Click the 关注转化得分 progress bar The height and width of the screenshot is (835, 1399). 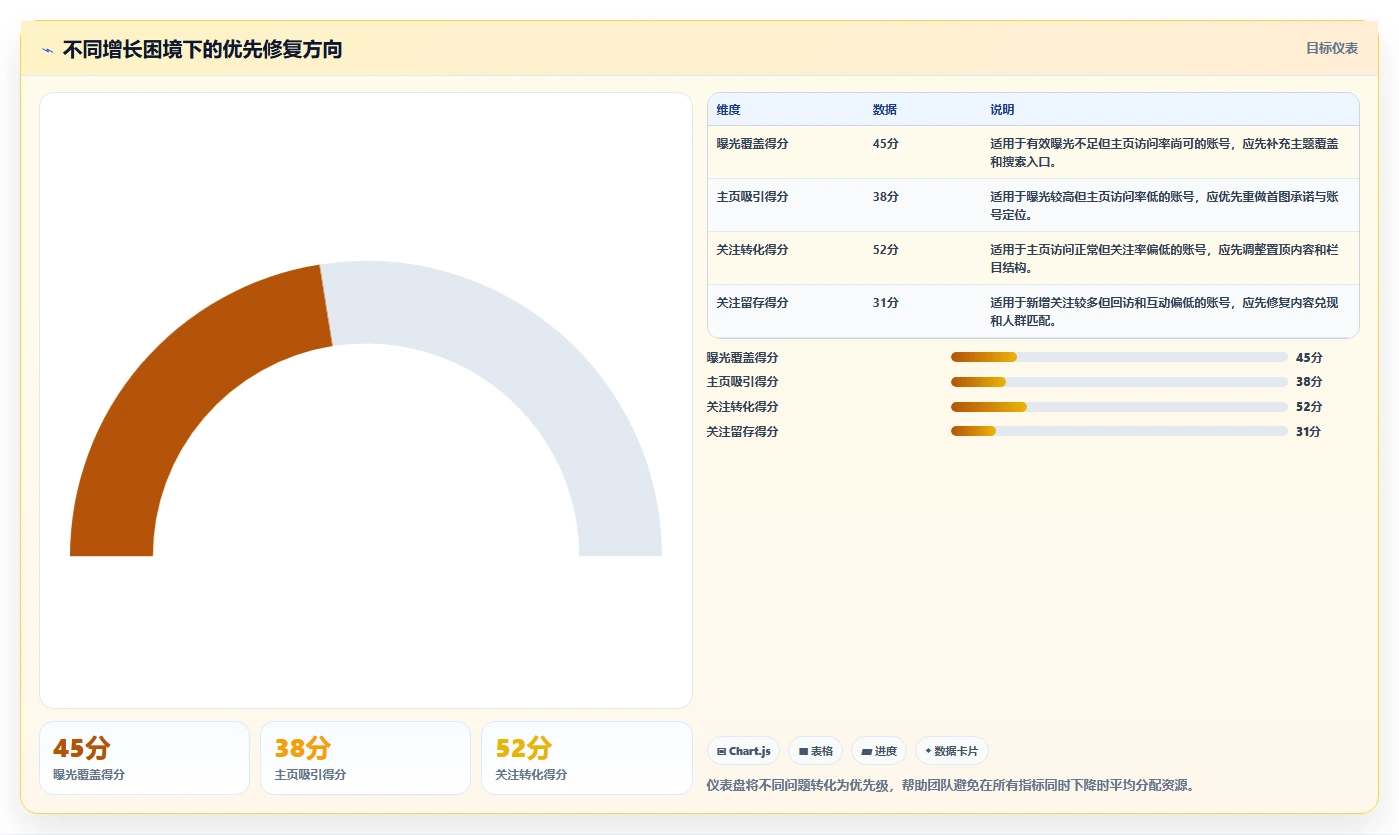pyautogui.click(x=1119, y=407)
